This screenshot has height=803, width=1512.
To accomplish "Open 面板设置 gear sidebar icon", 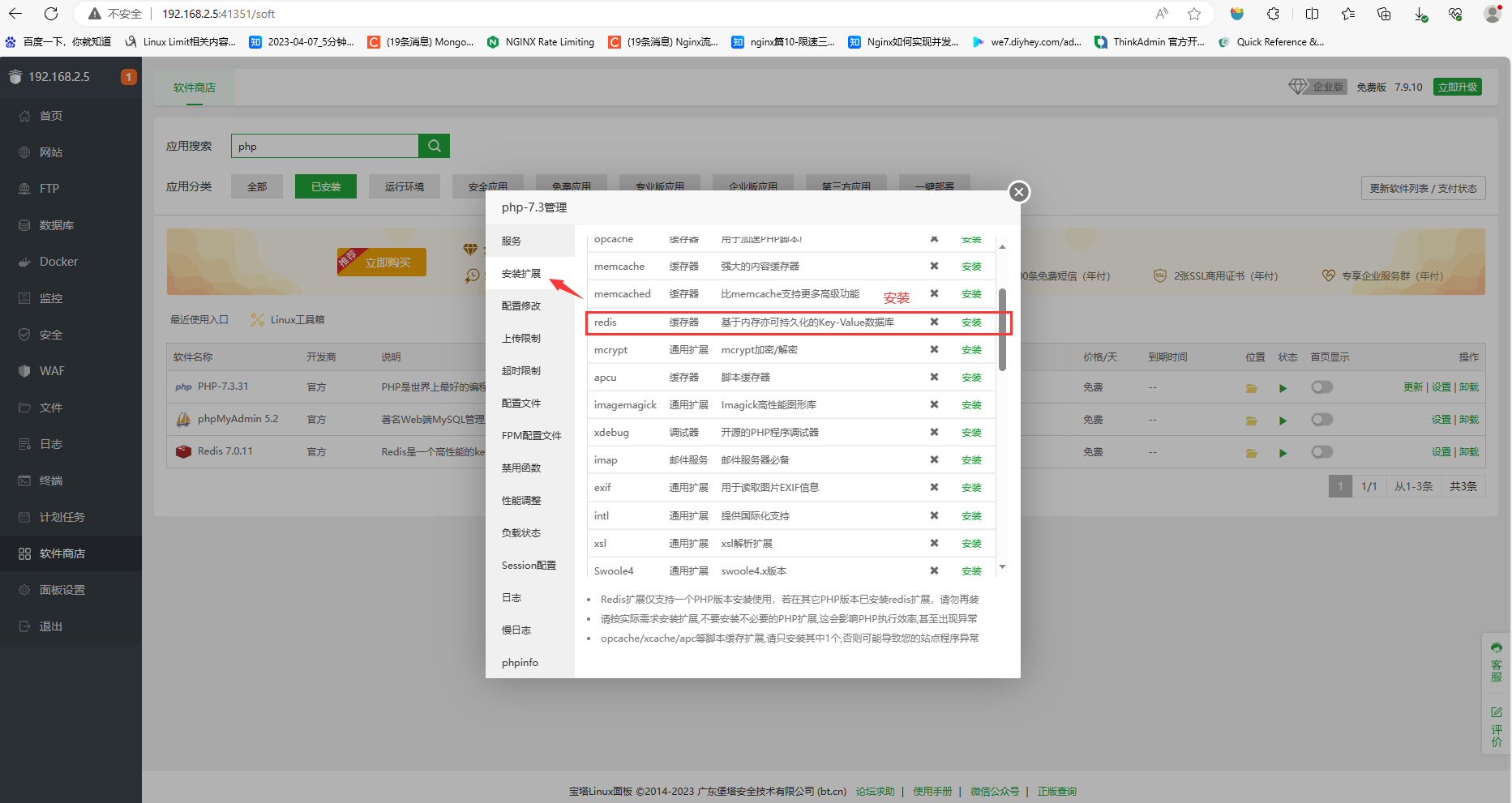I will click(x=24, y=590).
